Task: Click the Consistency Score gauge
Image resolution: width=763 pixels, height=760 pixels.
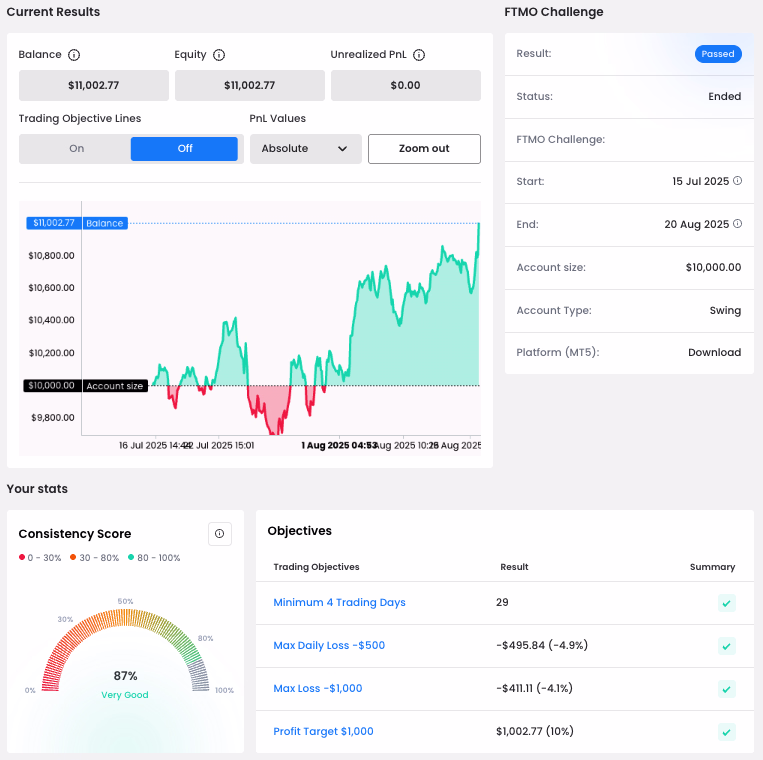Action: point(126,650)
